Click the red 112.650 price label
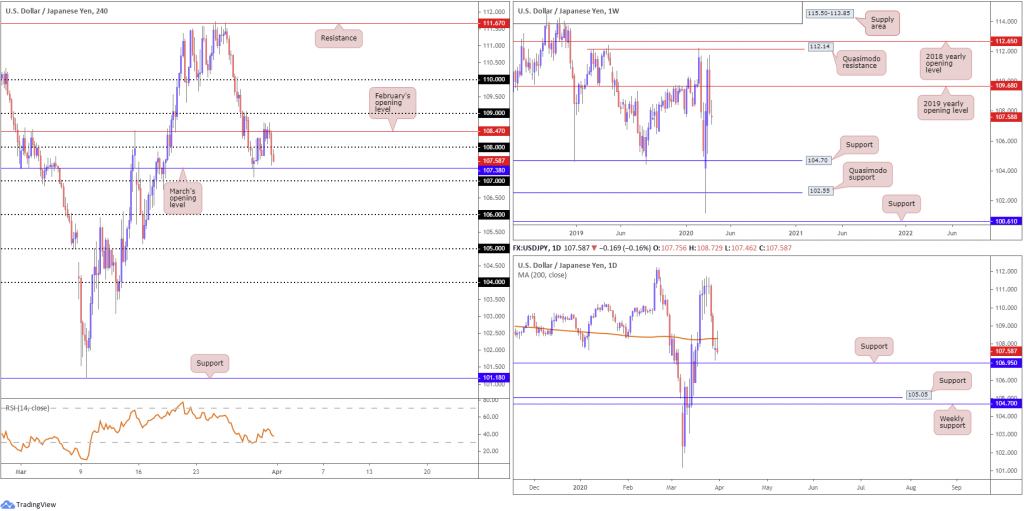1024x511 pixels. click(x=1007, y=41)
